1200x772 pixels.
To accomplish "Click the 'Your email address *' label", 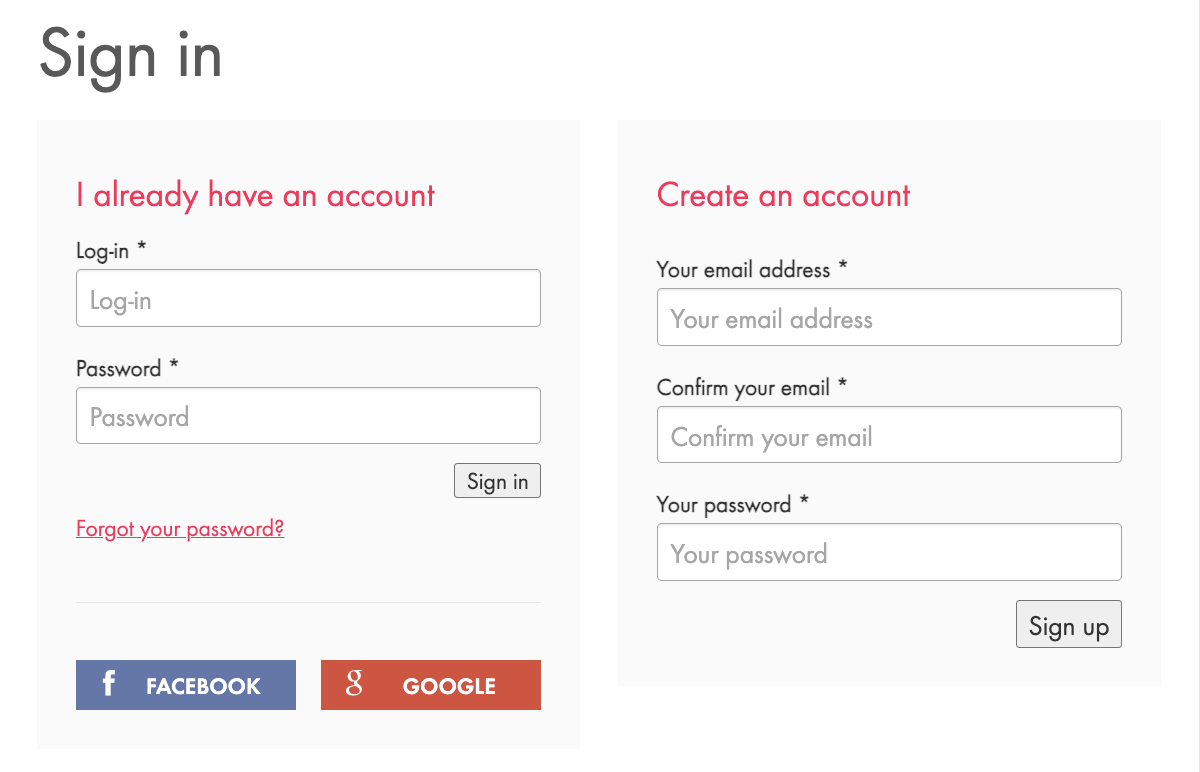I will (752, 269).
